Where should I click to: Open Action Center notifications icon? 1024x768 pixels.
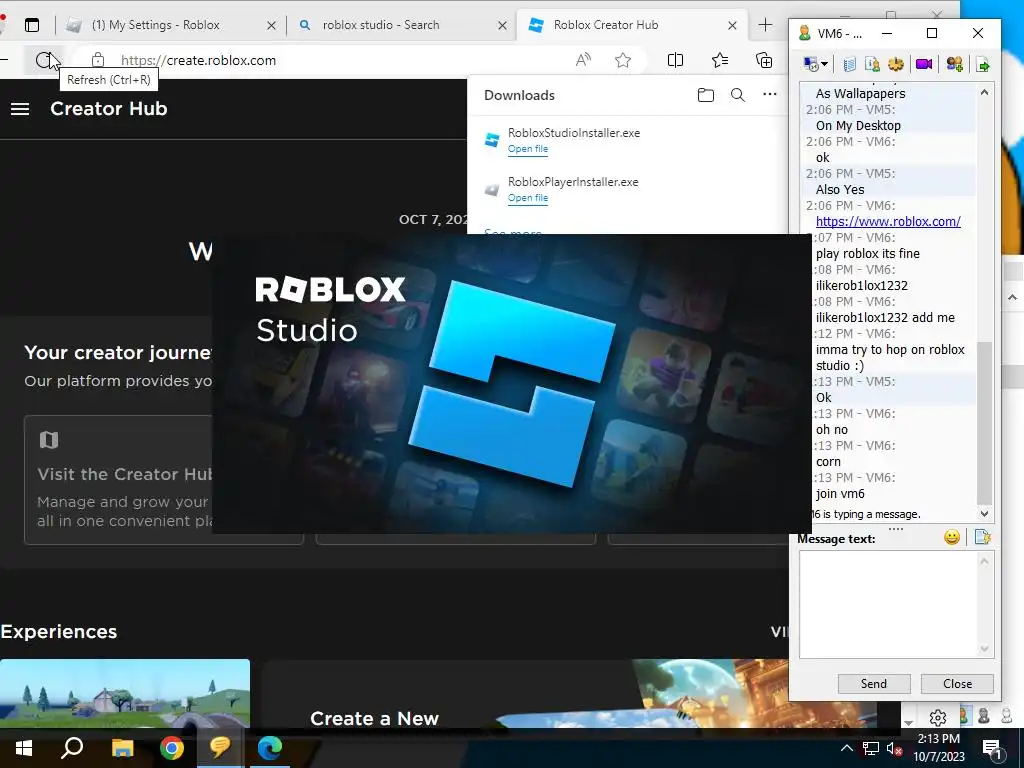[x=992, y=749]
